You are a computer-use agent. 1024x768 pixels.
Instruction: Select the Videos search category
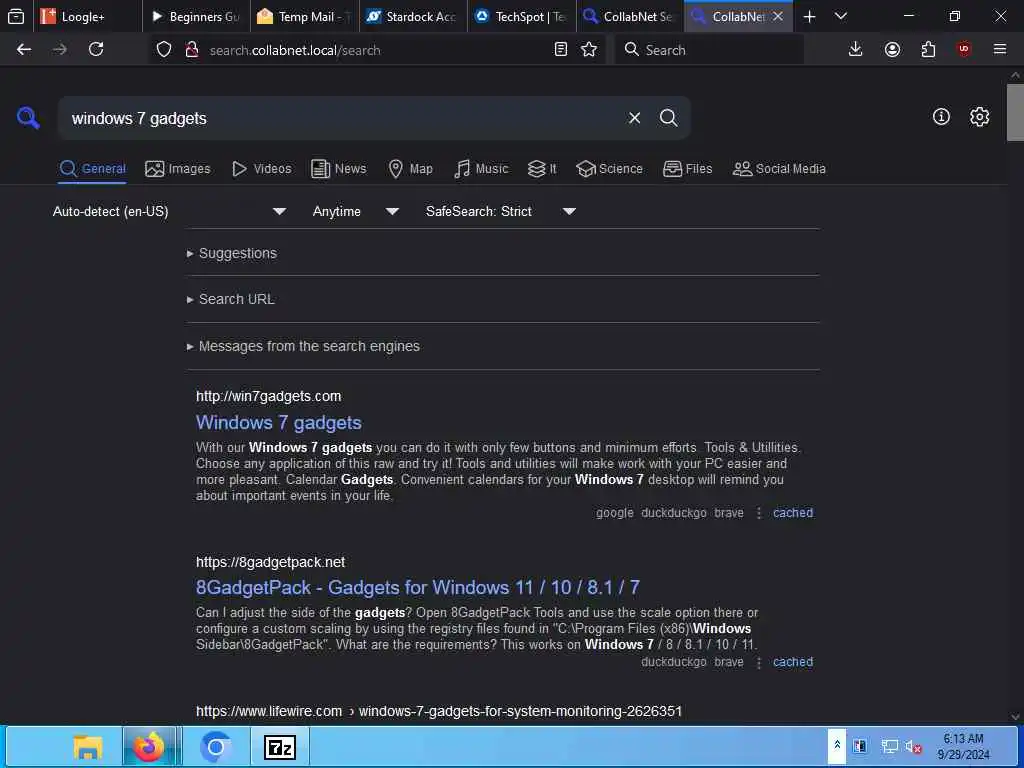[x=261, y=169]
